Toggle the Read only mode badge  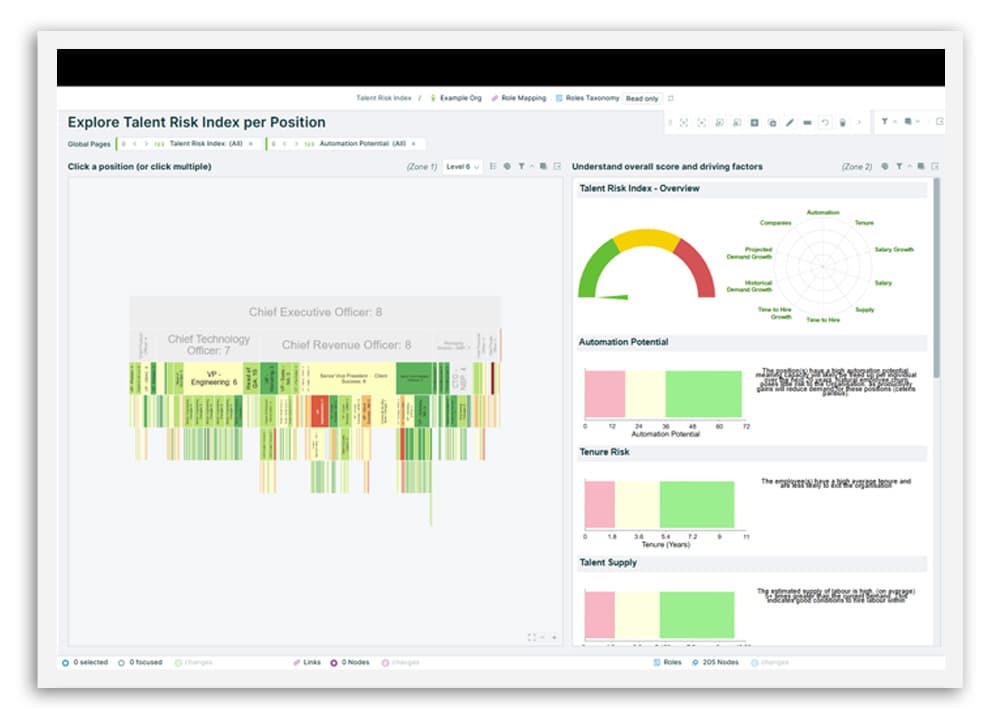coord(642,98)
